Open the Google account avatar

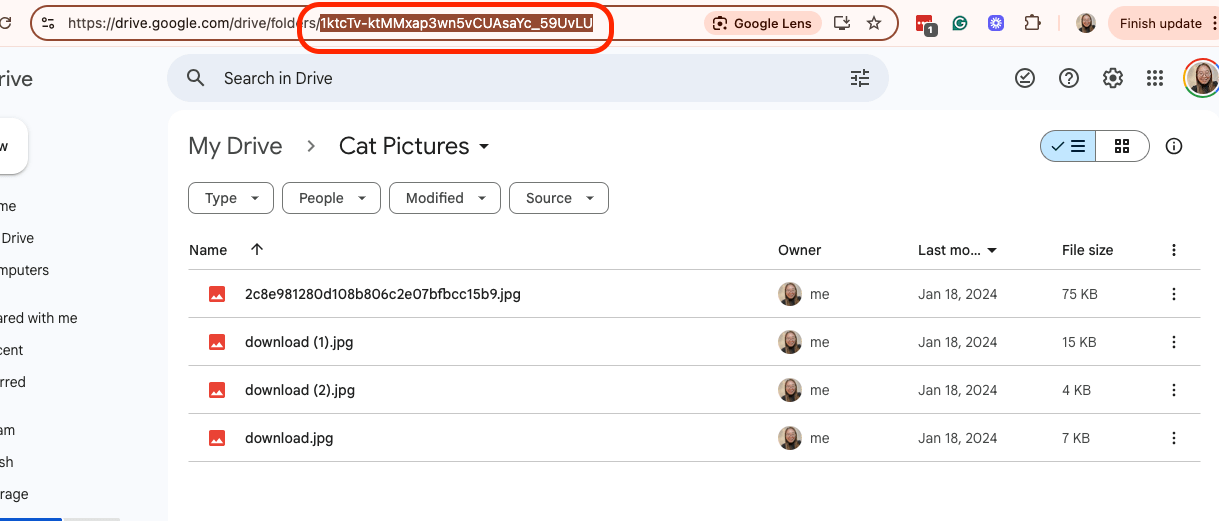[x=1202, y=78]
